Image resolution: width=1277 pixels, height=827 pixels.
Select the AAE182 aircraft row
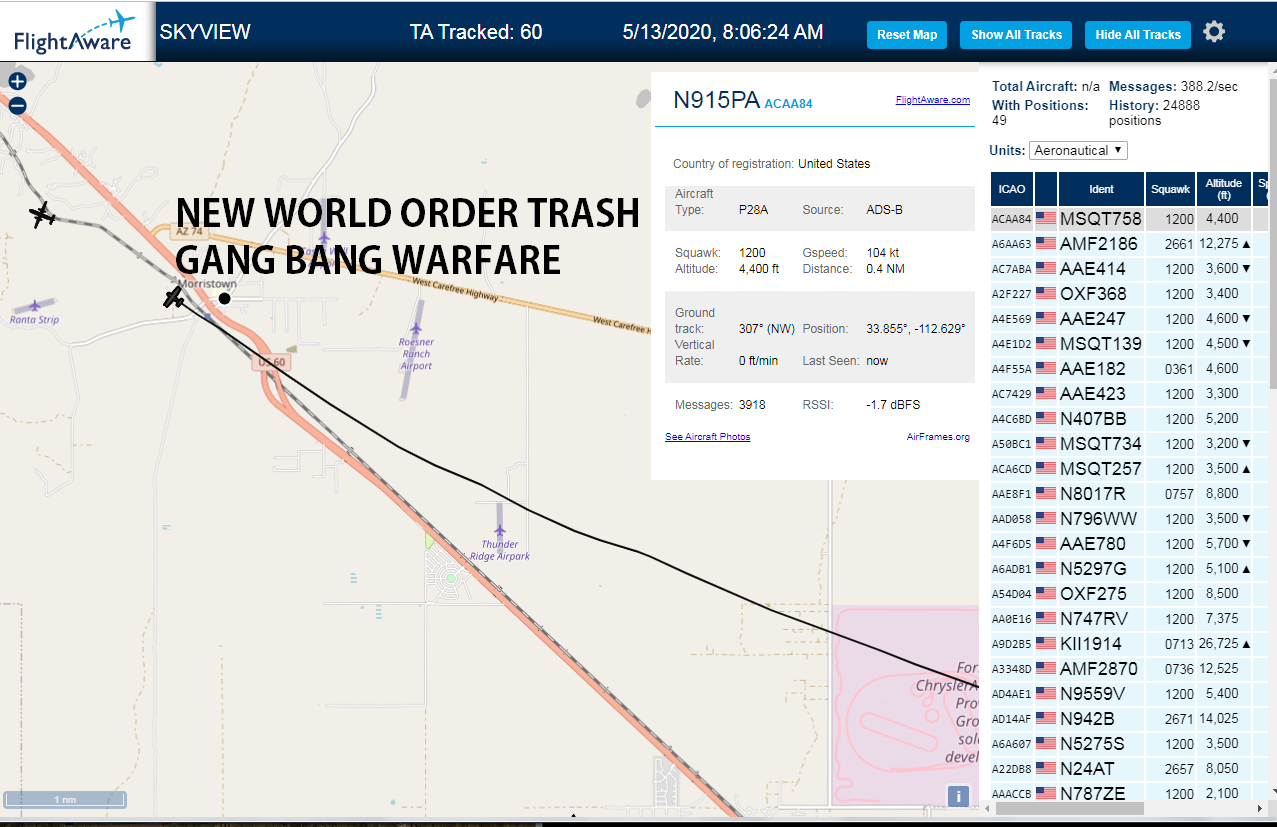(1129, 369)
